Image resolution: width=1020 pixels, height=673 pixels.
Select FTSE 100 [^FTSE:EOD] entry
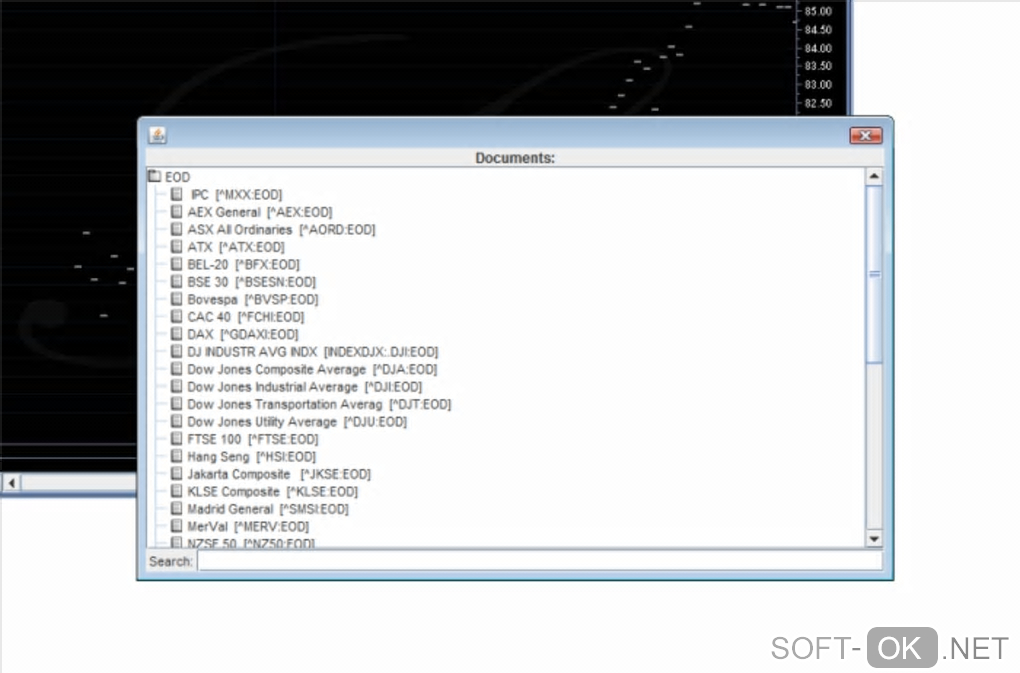(x=252, y=439)
